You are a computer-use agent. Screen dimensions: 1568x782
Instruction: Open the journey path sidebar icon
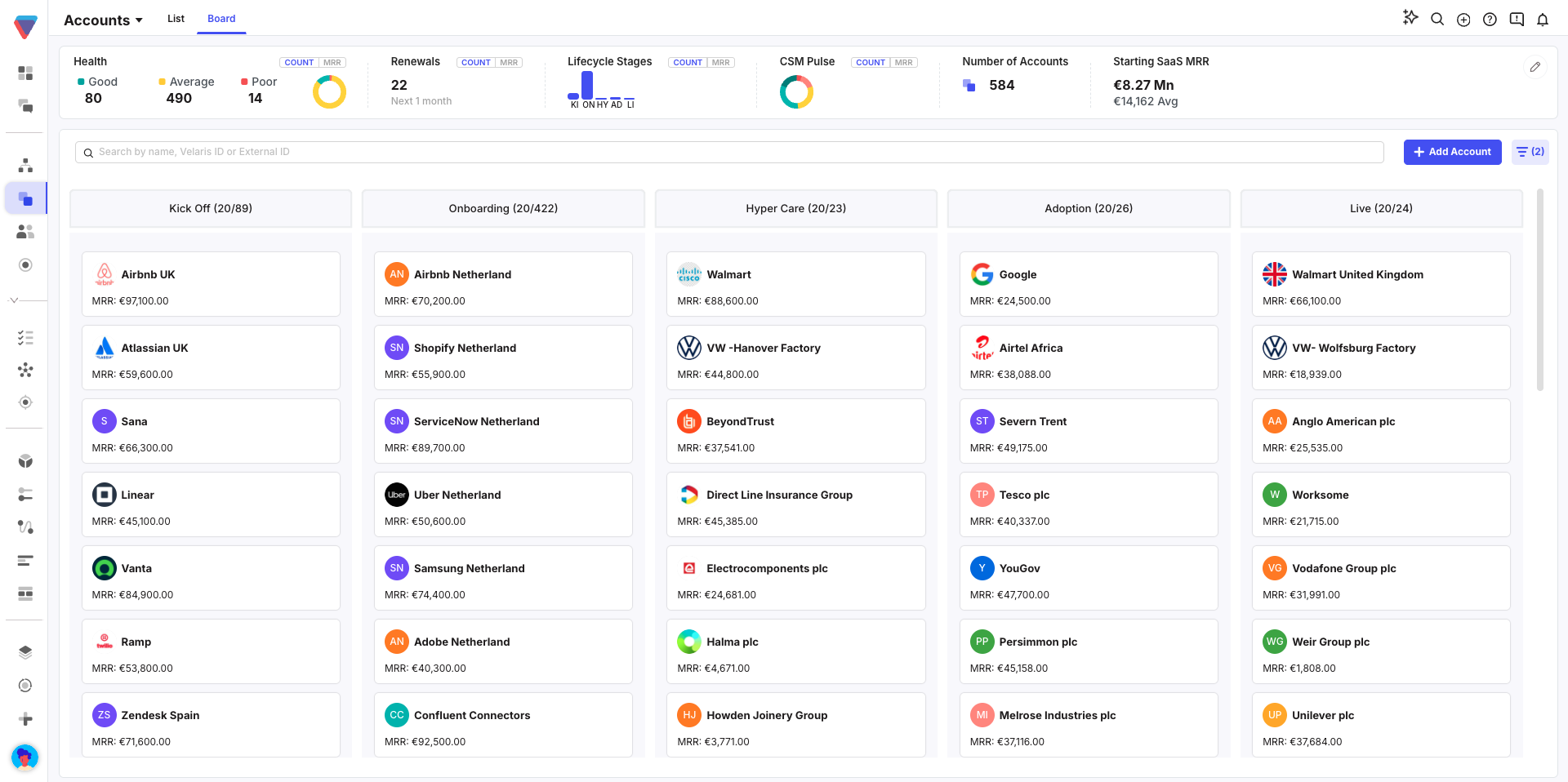[25, 527]
